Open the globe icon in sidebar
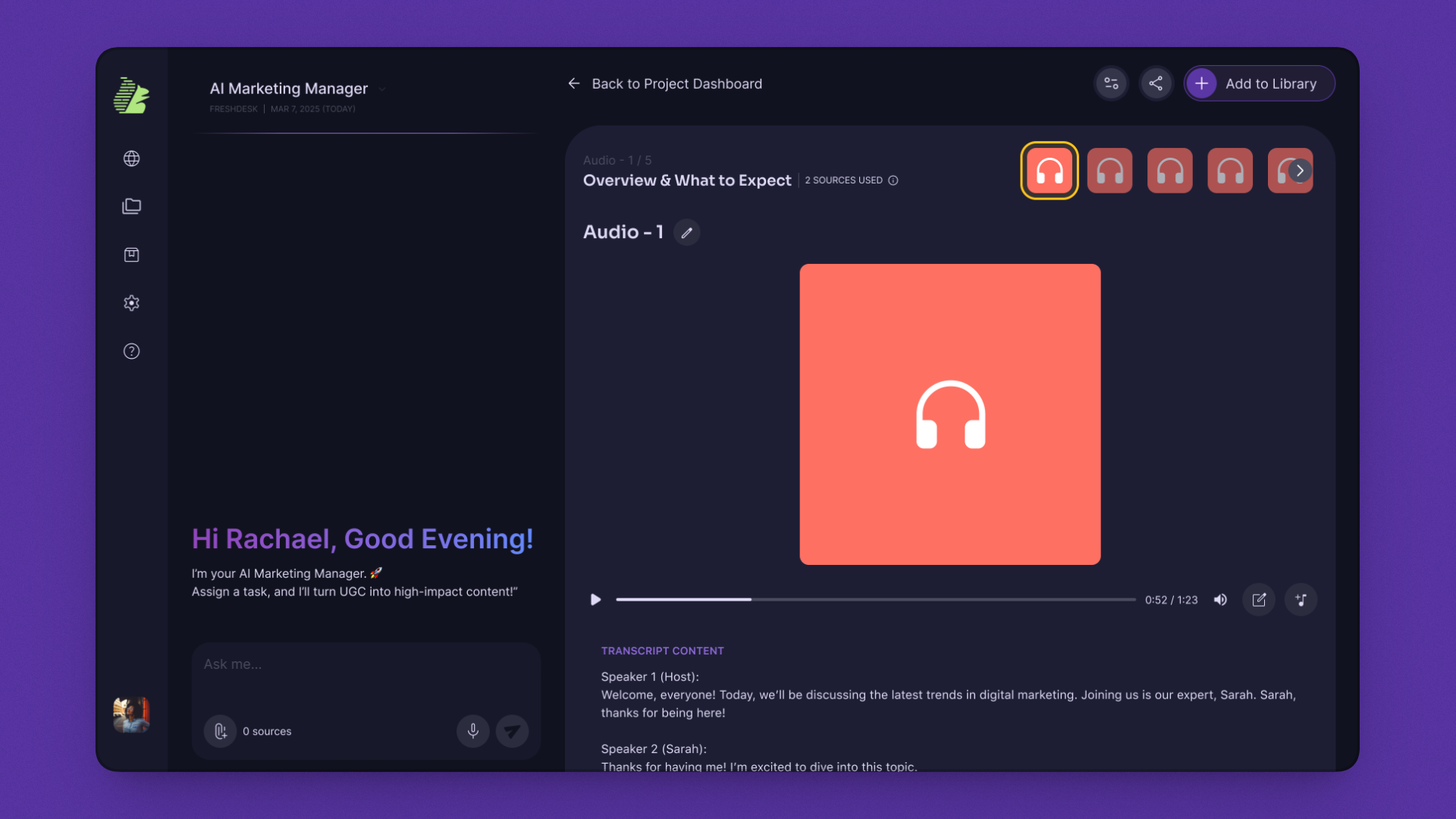1456x819 pixels. click(131, 158)
